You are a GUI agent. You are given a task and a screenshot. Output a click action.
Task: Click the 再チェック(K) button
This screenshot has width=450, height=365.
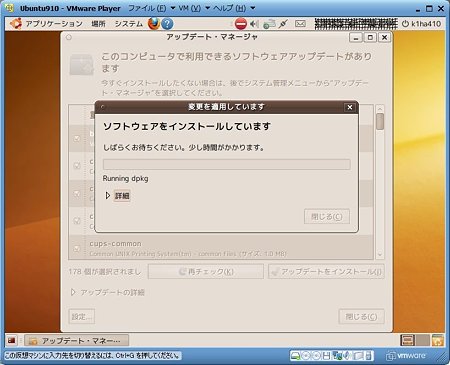[x=206, y=272]
